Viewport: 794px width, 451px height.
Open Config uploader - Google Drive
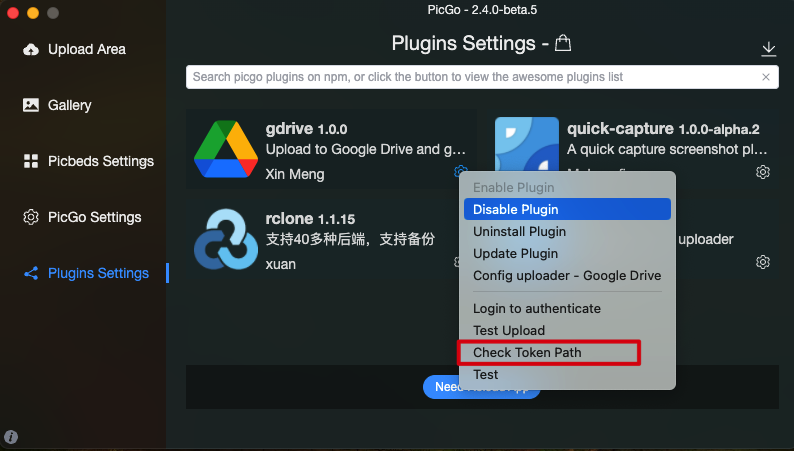click(x=567, y=275)
